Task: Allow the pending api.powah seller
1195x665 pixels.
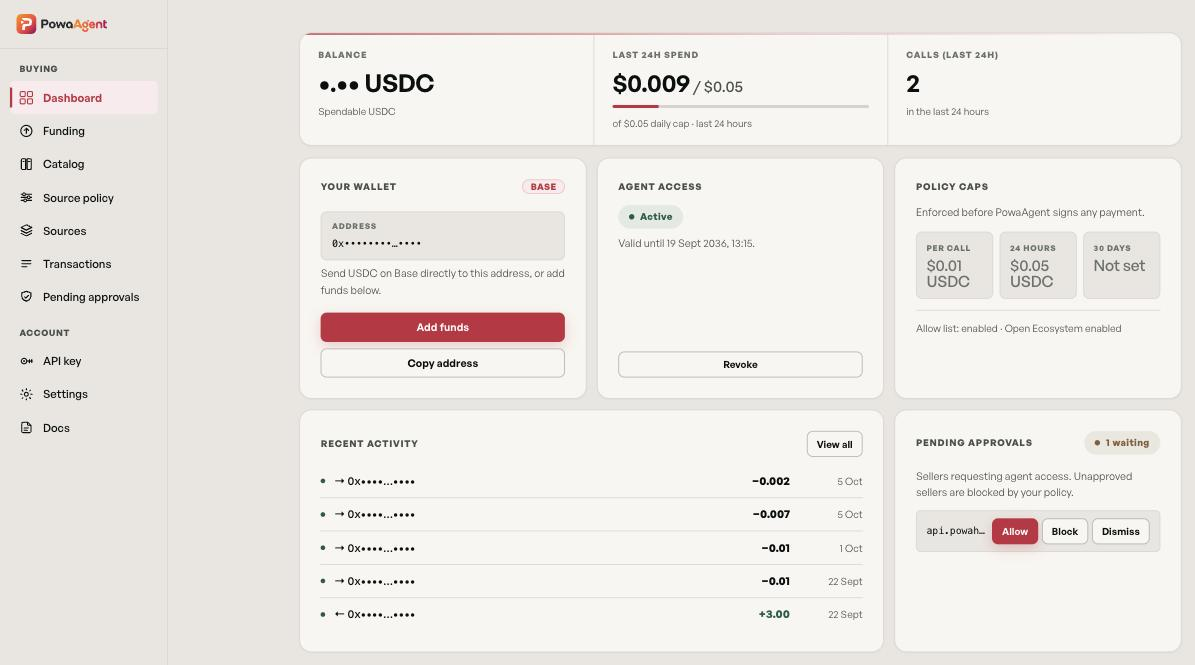Action: tap(1014, 531)
